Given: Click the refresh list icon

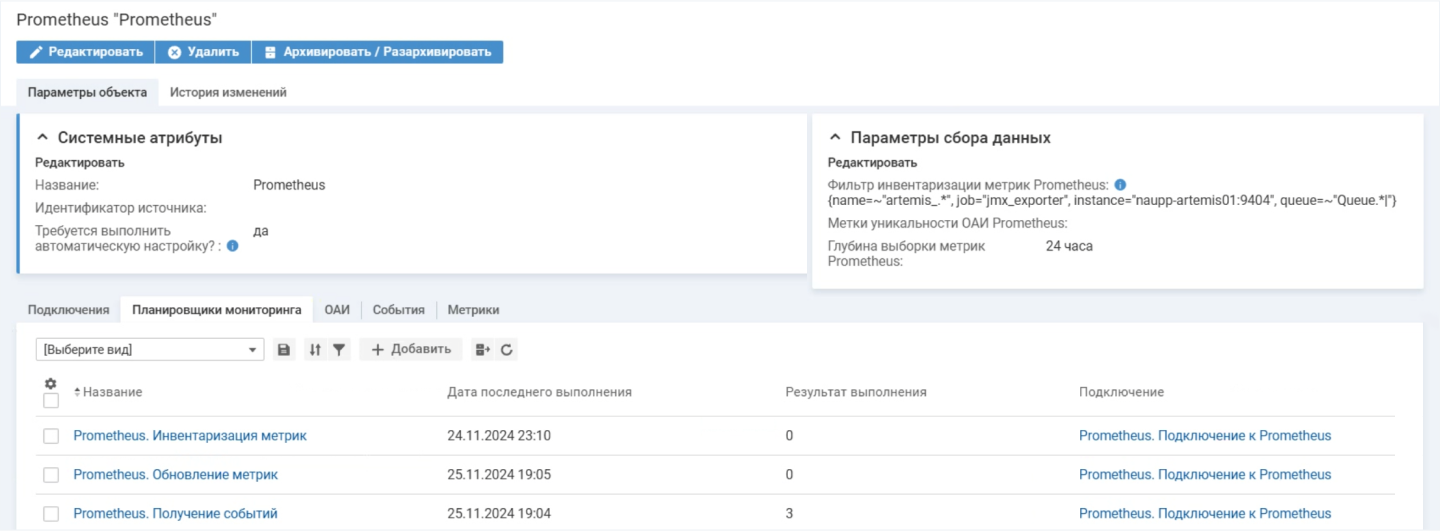Looking at the screenshot, I should [x=506, y=350].
